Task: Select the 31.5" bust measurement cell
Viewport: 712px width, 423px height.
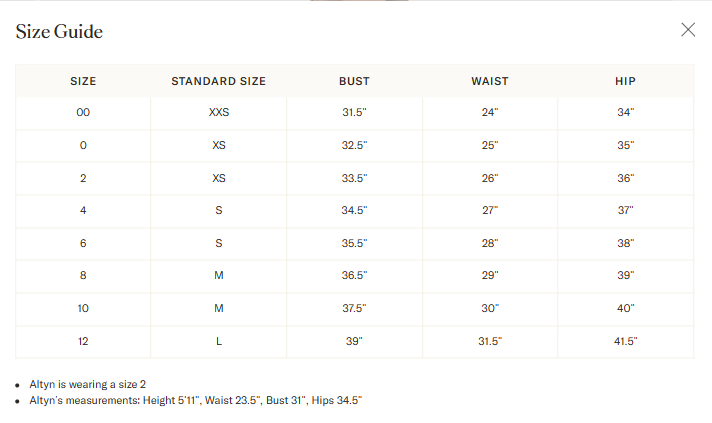Action: tap(354, 113)
